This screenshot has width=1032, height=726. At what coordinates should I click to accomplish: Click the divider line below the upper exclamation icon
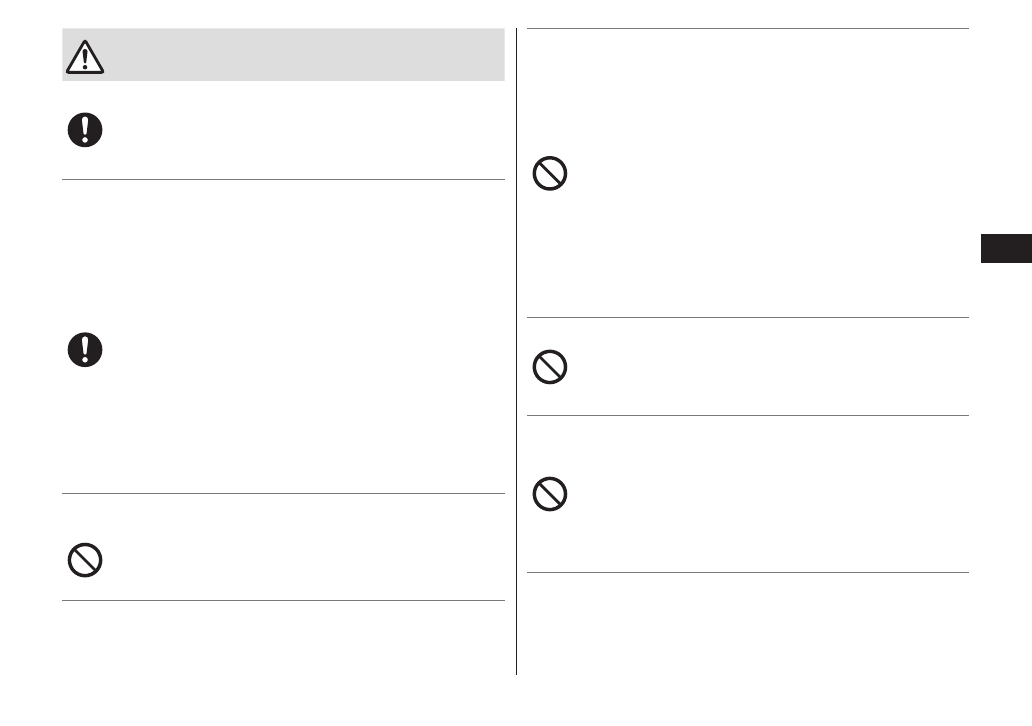[x=283, y=180]
